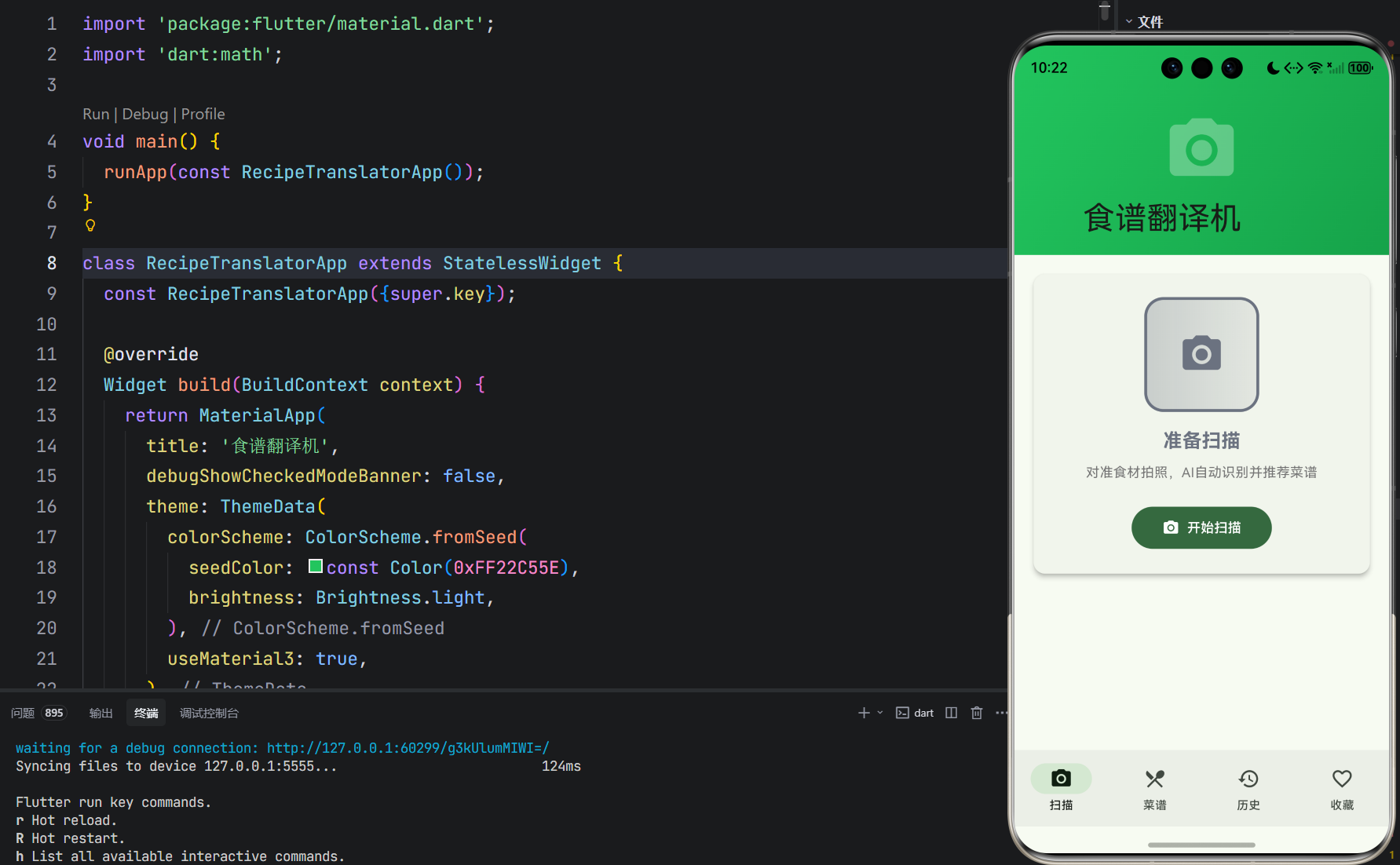Click the Debug code lens above main
Screen dimensions: 1400x865
[x=145, y=114]
